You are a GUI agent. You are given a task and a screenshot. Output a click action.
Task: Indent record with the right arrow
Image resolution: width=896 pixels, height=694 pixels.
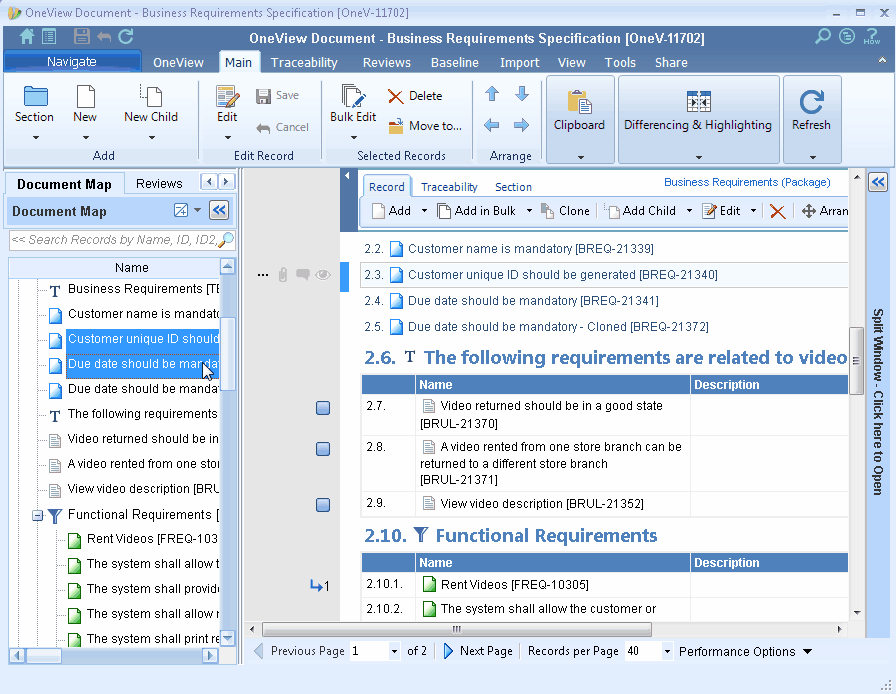point(521,125)
